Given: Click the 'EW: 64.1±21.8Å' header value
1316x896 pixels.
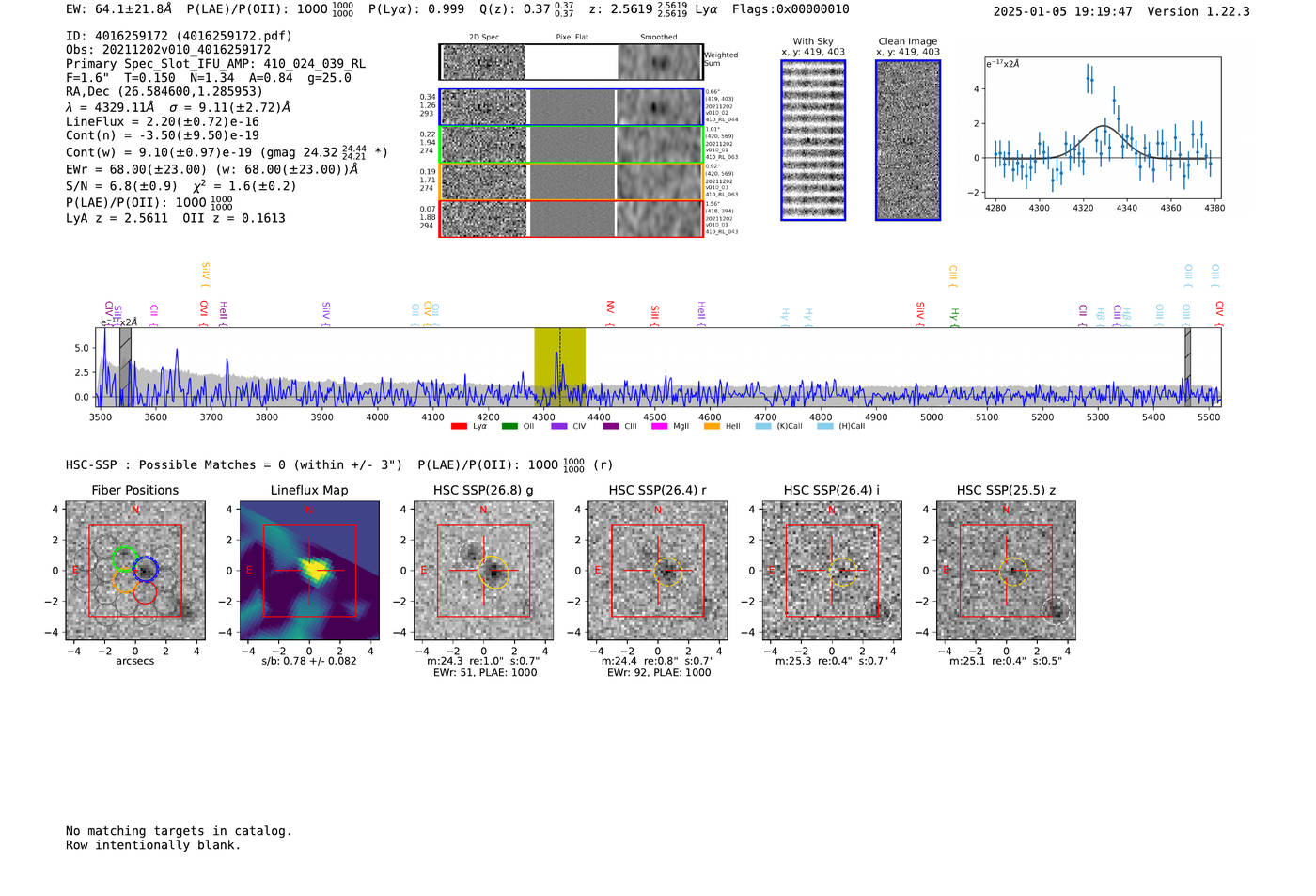Looking at the screenshot, I should coord(119,9).
